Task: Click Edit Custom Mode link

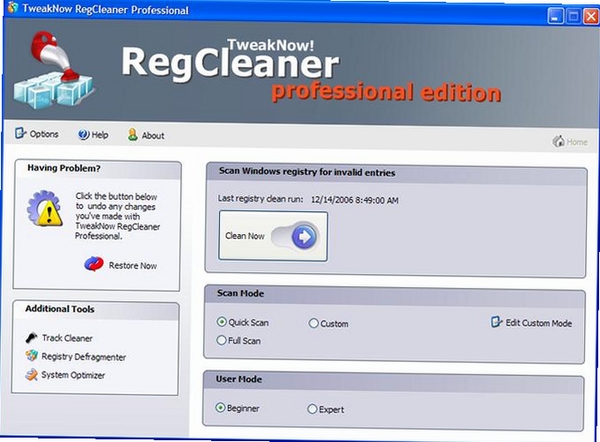Action: [x=539, y=323]
